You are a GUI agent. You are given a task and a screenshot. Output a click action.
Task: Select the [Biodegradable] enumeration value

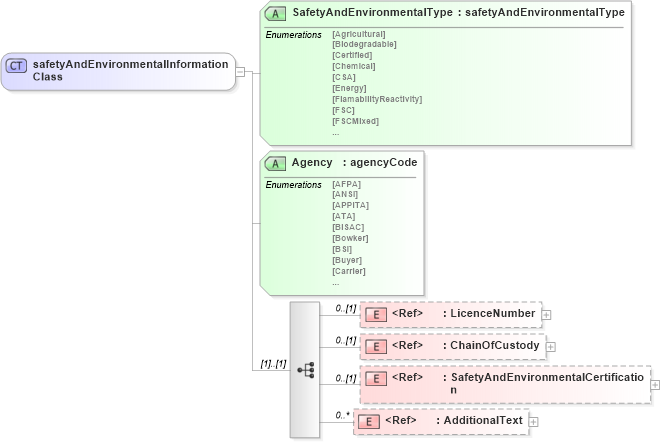(364, 44)
